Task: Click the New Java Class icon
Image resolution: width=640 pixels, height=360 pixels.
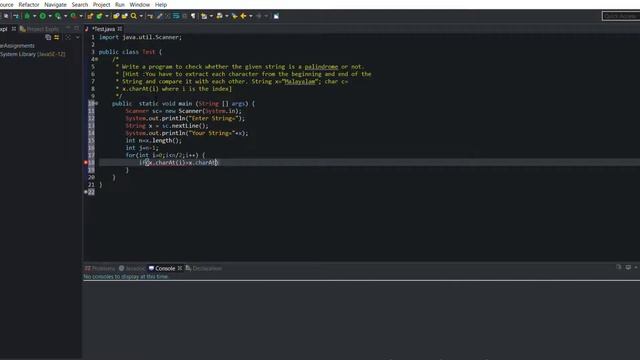Action: coord(99,16)
